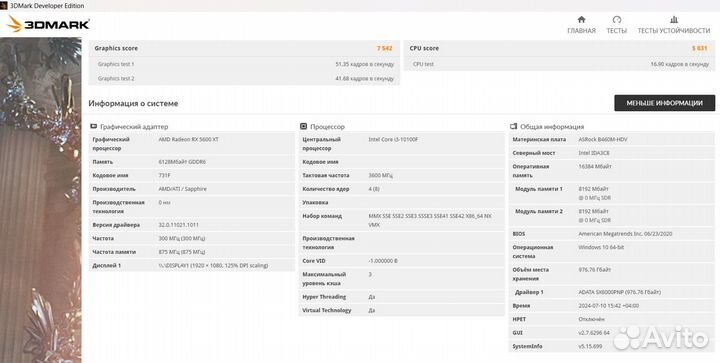Click the Graphics test 2 row

(x=244, y=78)
